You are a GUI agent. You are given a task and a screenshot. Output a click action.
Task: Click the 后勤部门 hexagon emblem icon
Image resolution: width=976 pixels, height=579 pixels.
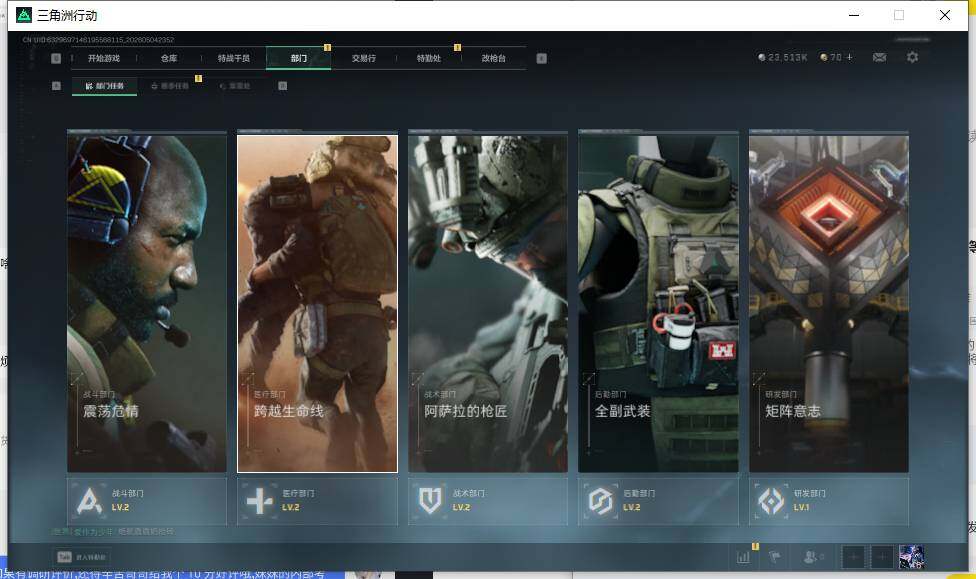[601, 501]
